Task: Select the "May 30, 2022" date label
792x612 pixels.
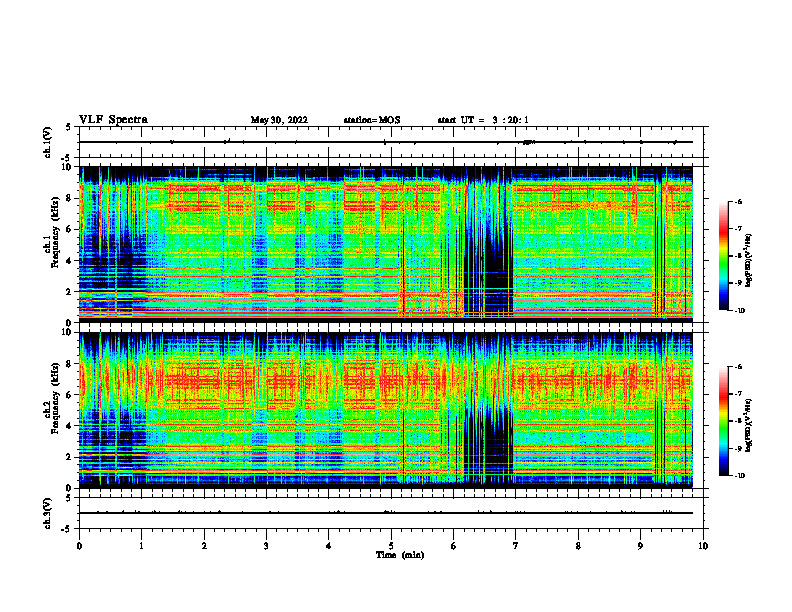Action: click(x=279, y=120)
